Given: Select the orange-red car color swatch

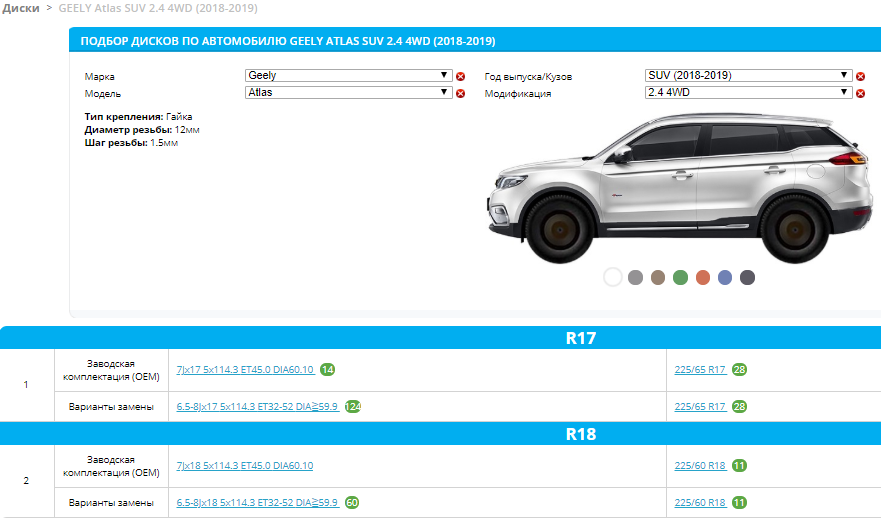Looking at the screenshot, I should [x=703, y=277].
